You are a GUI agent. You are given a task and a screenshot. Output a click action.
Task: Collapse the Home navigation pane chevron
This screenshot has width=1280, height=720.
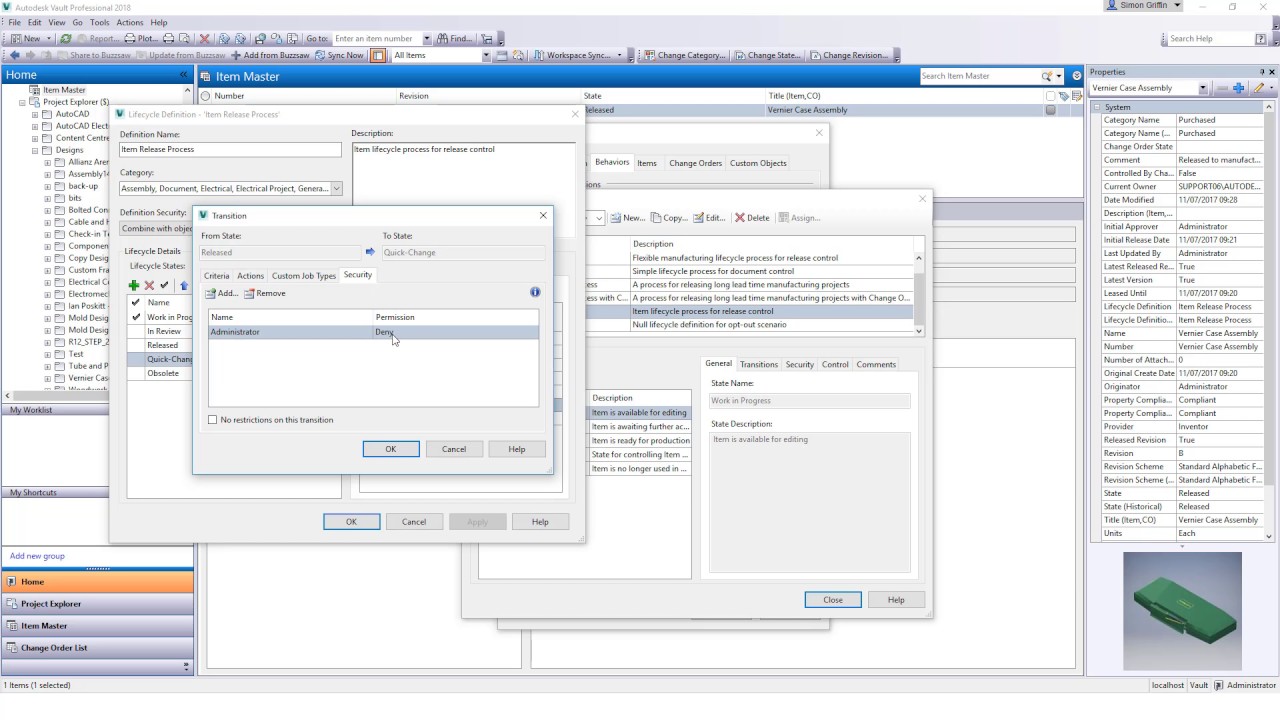click(184, 75)
